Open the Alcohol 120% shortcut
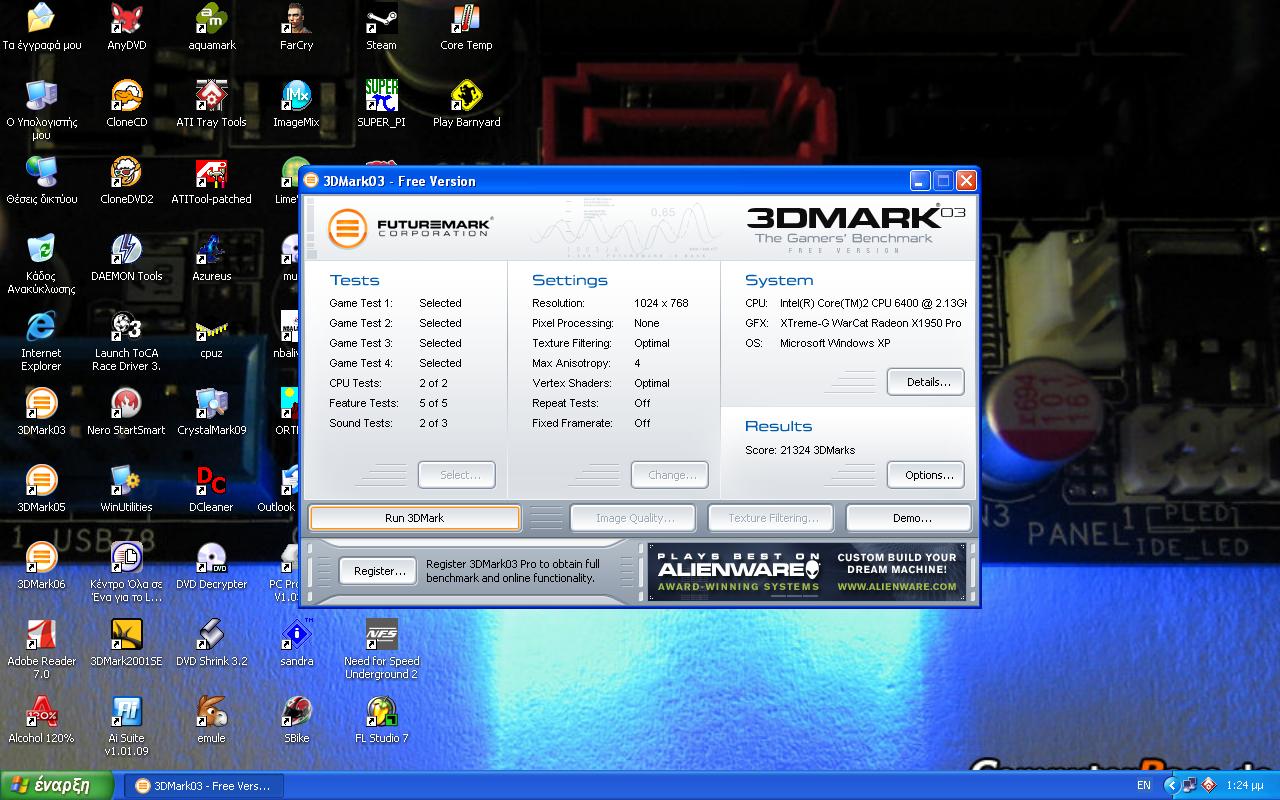The width and height of the screenshot is (1280, 800). [x=41, y=720]
